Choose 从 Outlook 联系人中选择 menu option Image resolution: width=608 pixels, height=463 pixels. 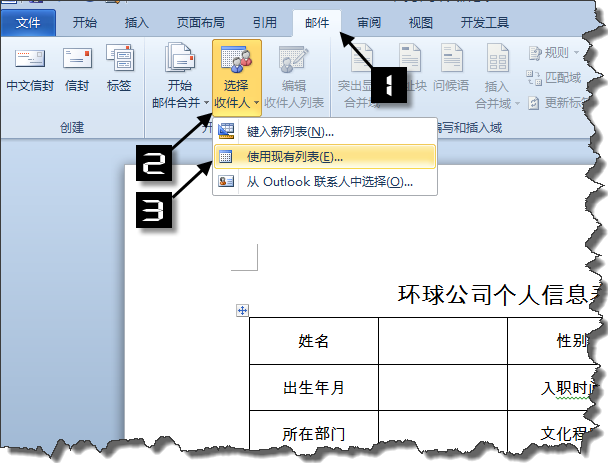click(x=329, y=181)
